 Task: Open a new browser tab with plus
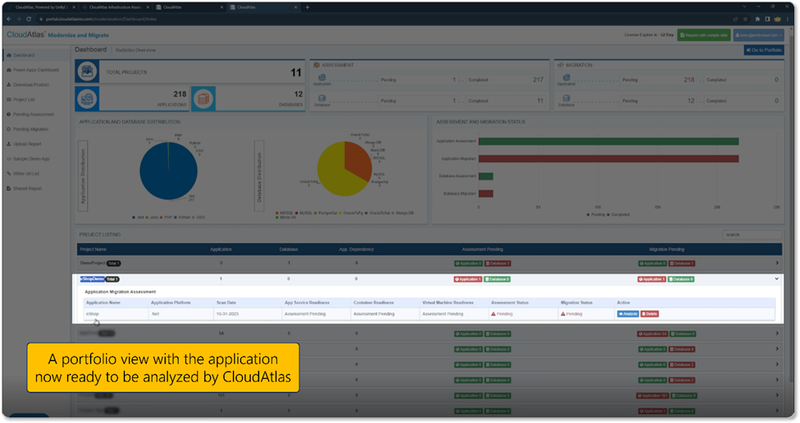[x=307, y=7]
